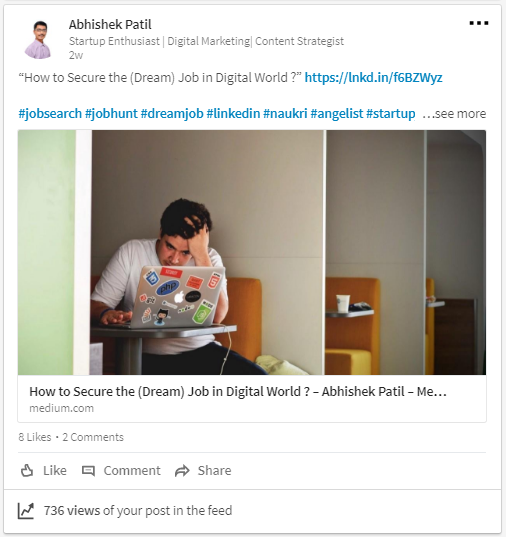The width and height of the screenshot is (506, 537).
Task: Open Abhishek Patil's profile photo
Action: click(39, 39)
